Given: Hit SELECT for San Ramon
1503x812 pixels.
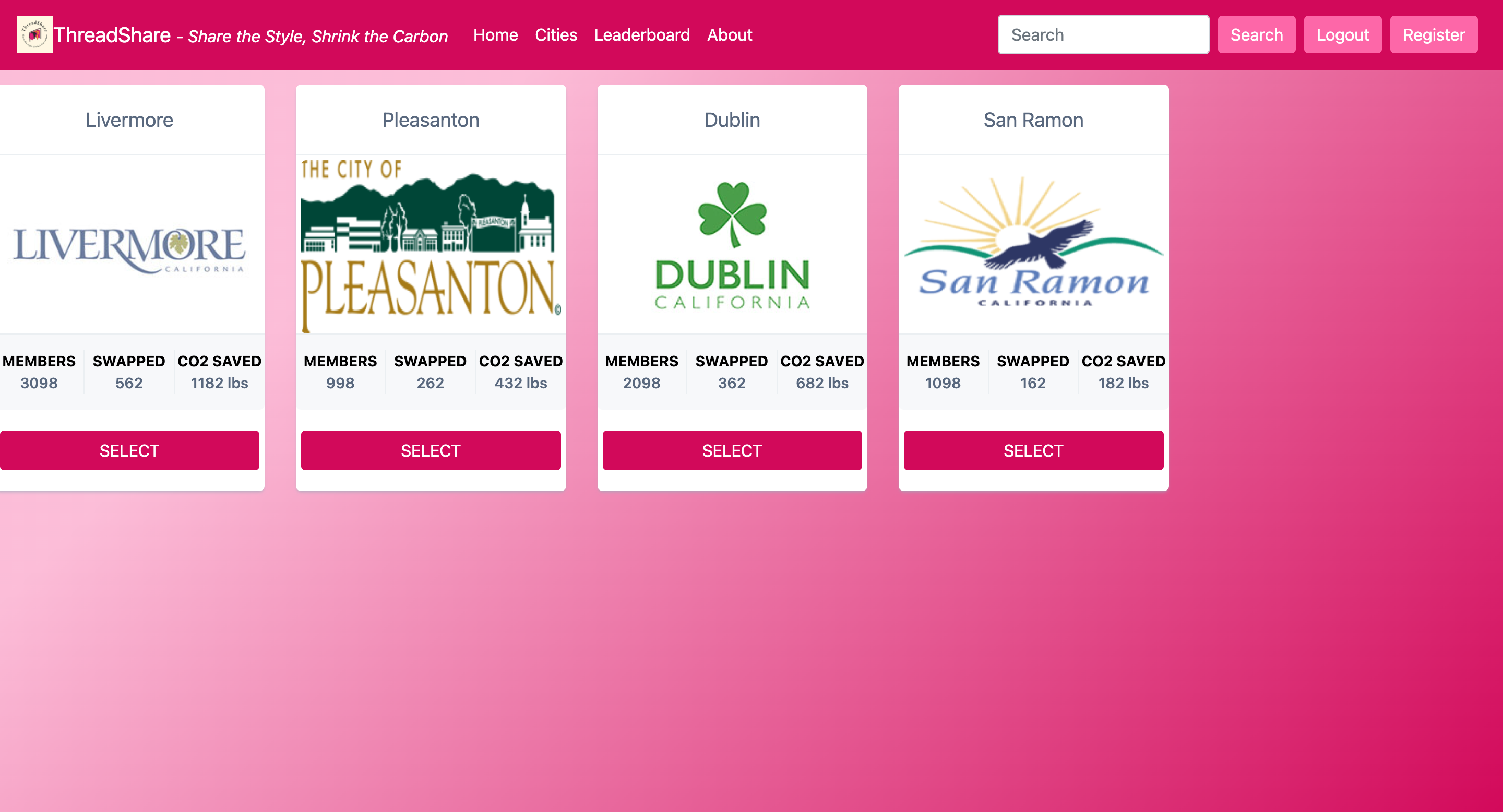Looking at the screenshot, I should (1033, 450).
